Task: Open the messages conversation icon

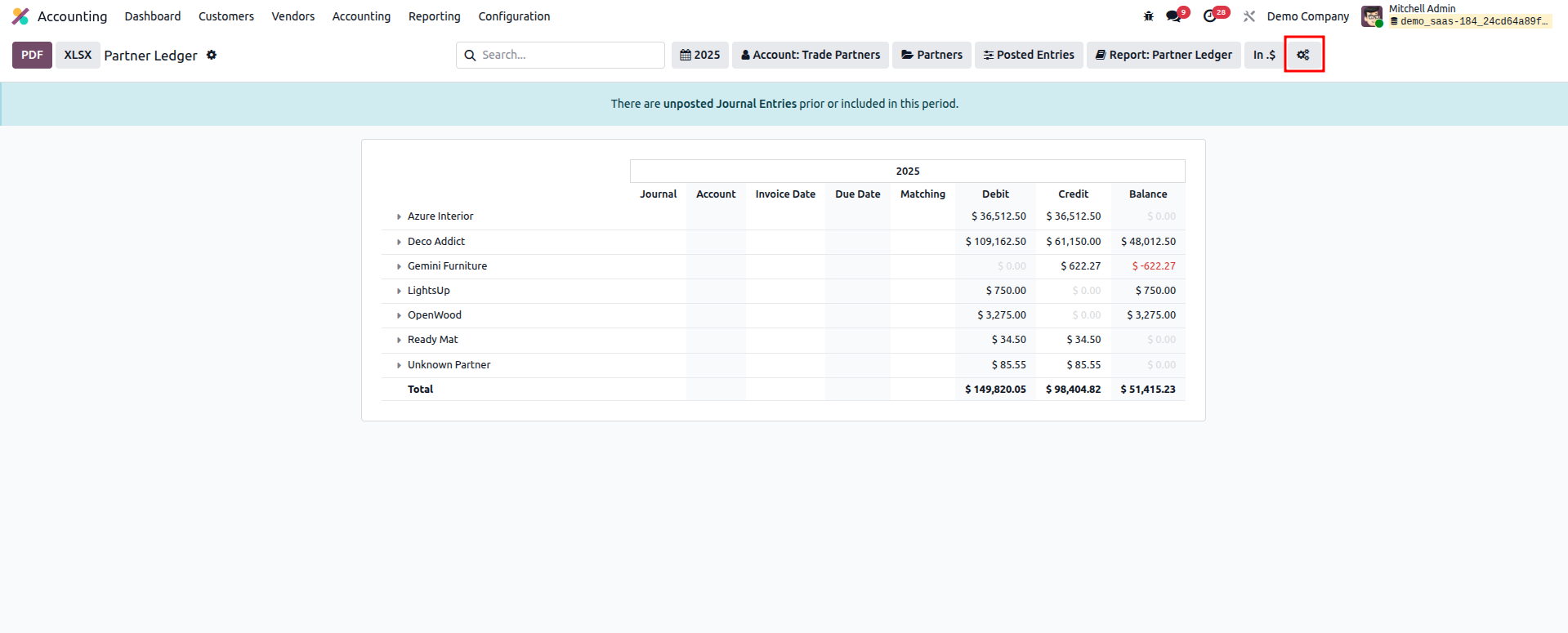Action: (1174, 16)
